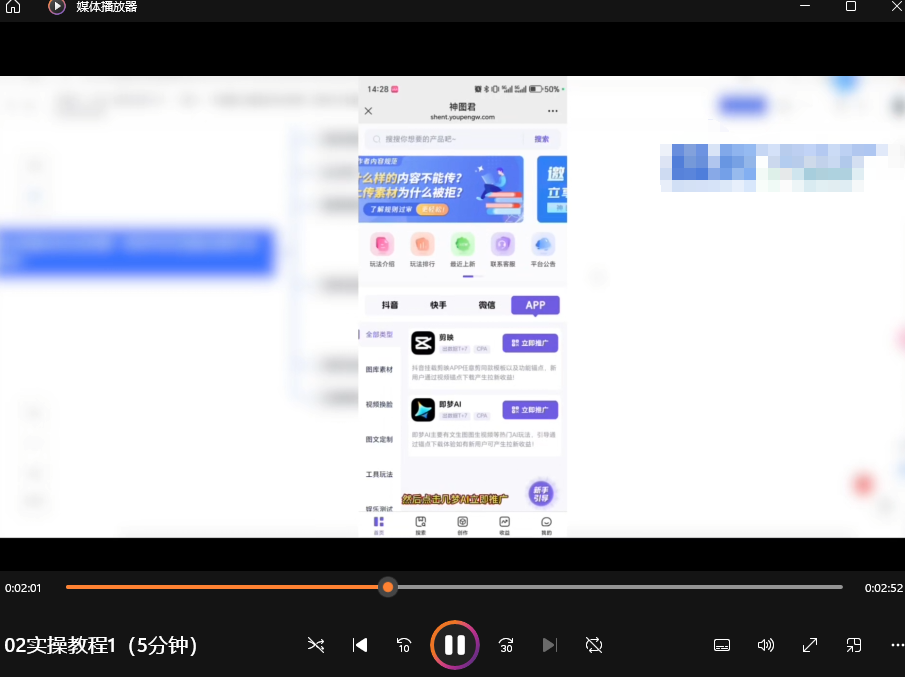Open more options ellipsis in player bar
This screenshot has height=677, width=905.
(897, 645)
